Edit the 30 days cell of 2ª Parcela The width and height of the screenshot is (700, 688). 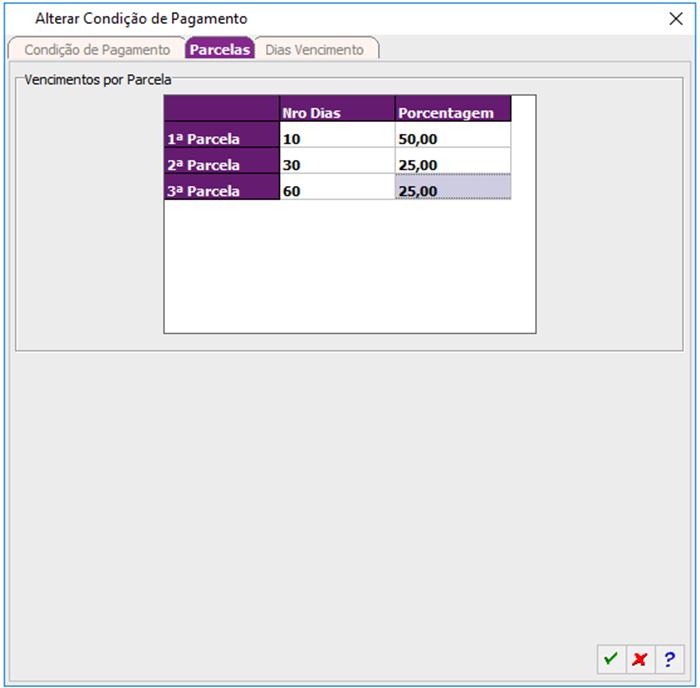[338, 161]
